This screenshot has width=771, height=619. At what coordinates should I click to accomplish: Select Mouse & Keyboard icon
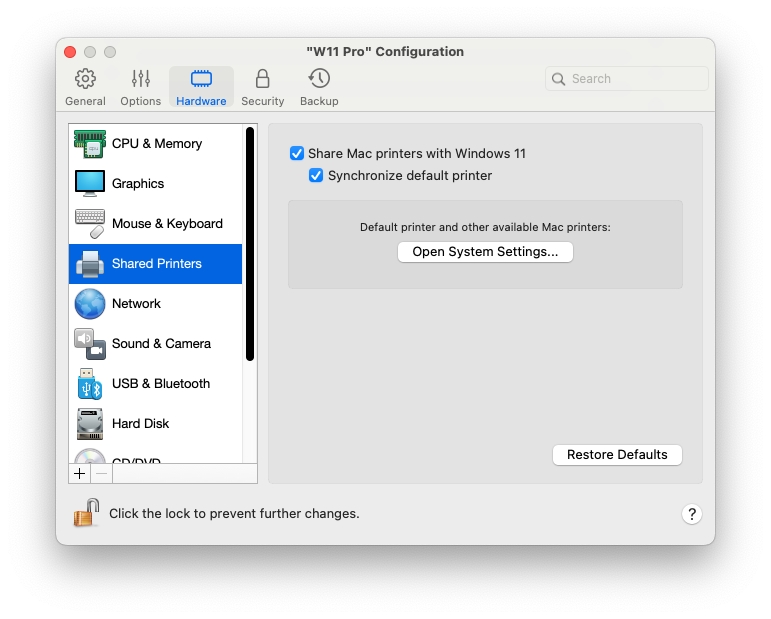[x=90, y=224]
